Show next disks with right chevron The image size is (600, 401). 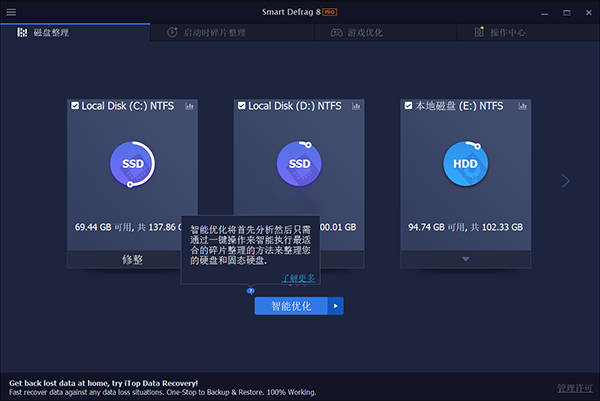pos(565,181)
